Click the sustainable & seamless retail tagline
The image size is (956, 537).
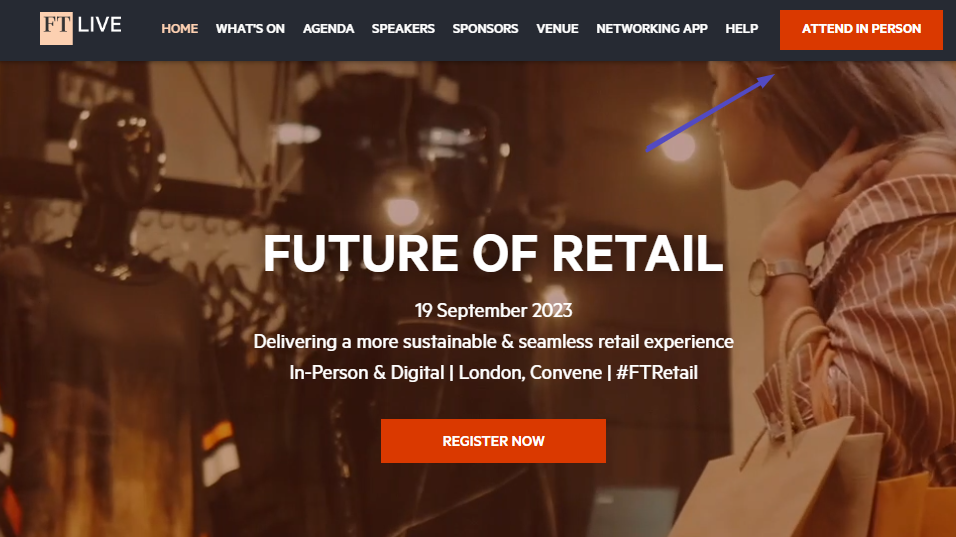pyautogui.click(x=493, y=341)
